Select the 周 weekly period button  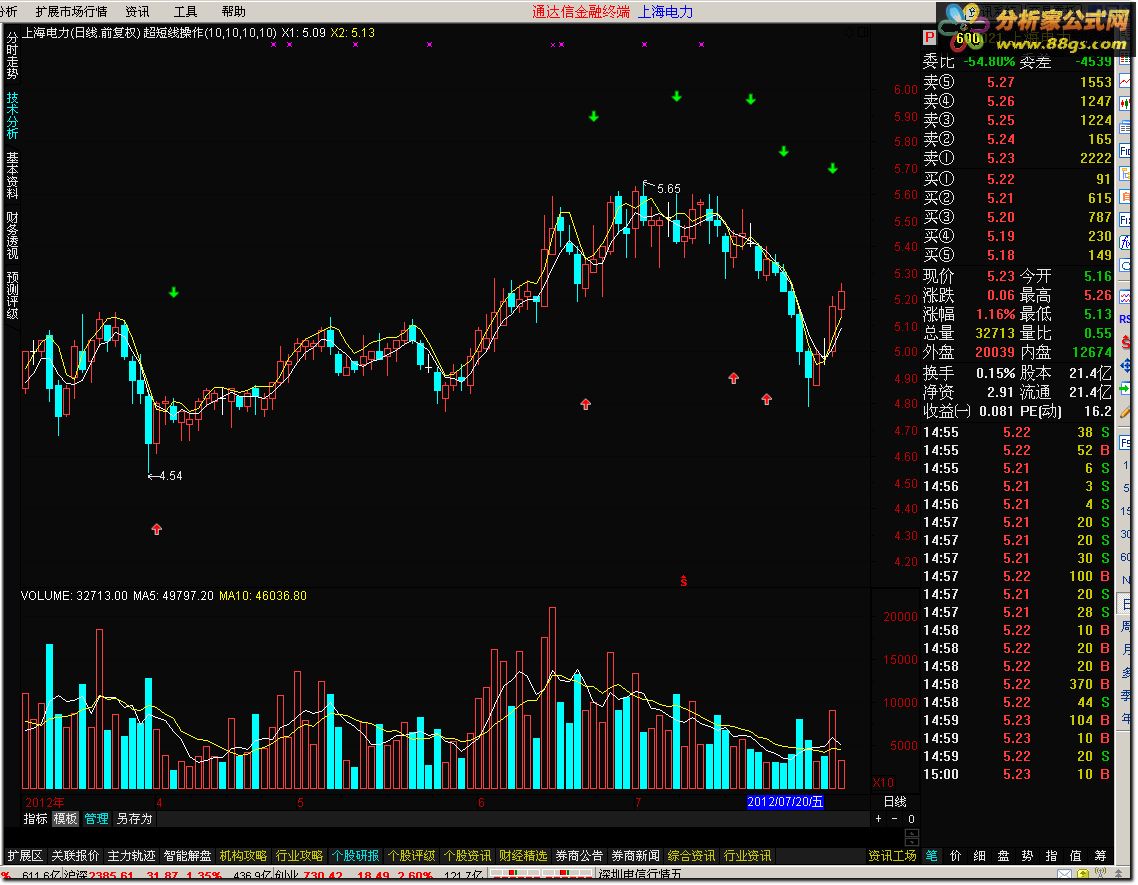click(1126, 627)
